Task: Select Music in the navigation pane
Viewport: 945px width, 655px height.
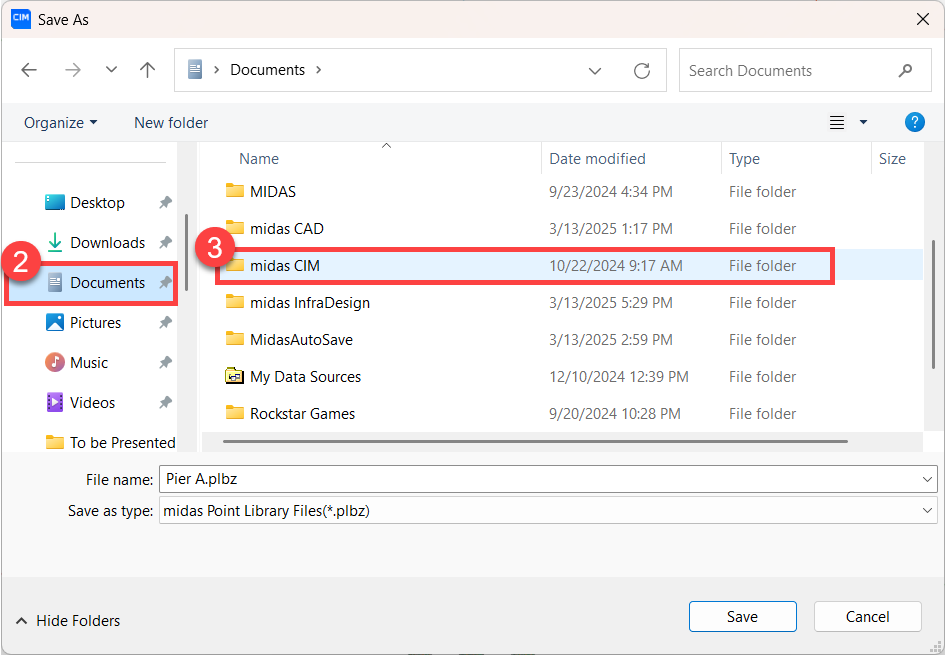Action: [x=89, y=363]
